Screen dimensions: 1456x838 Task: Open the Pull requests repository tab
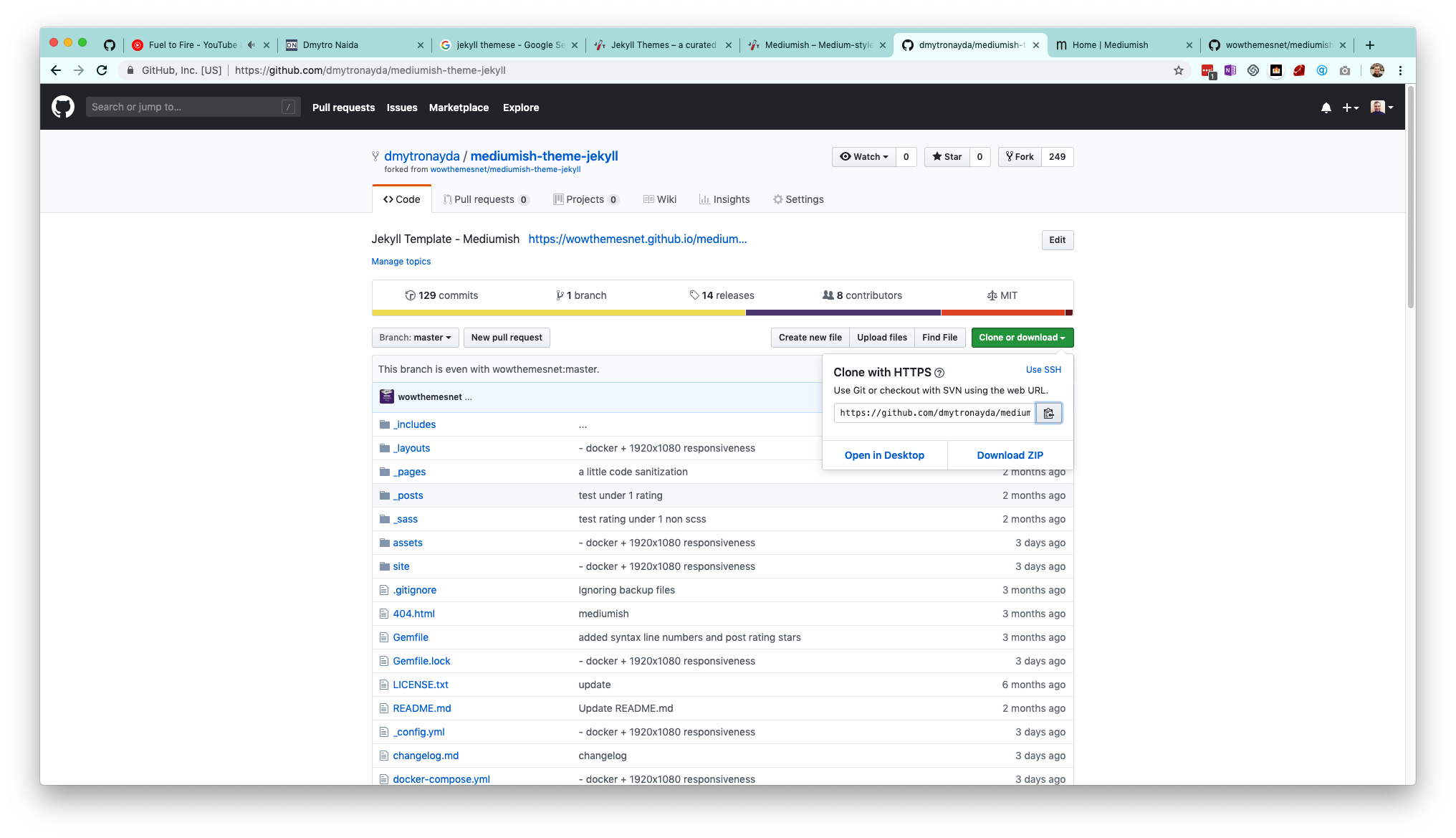[x=486, y=199]
